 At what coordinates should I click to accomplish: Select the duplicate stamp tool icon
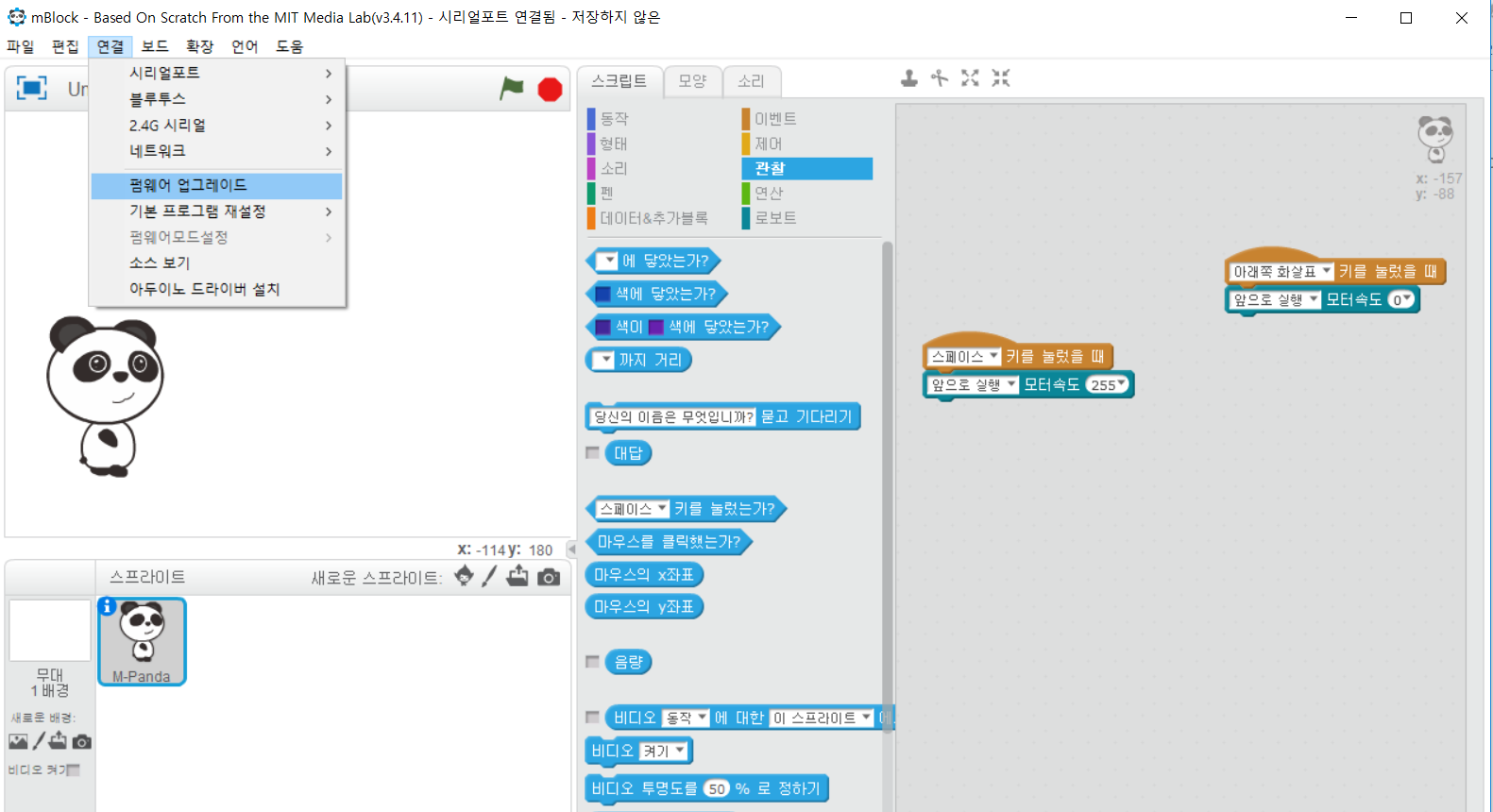908,78
